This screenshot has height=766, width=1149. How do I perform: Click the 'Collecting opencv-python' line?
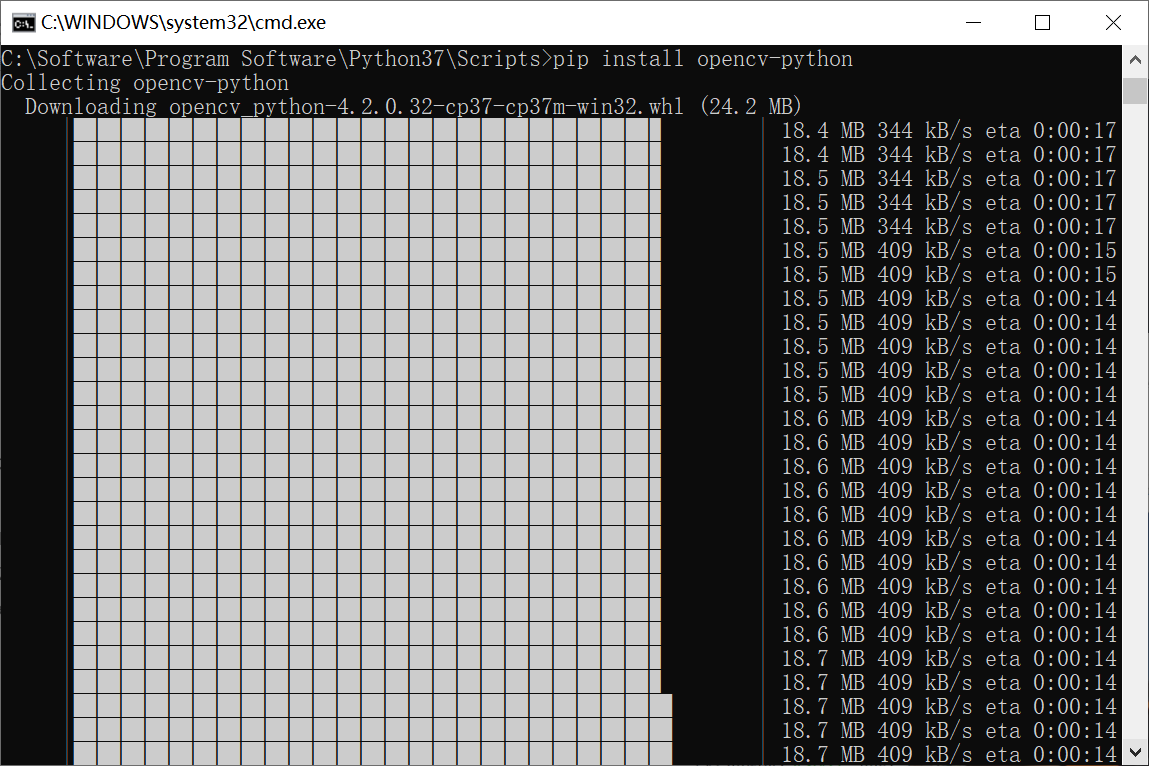pyautogui.click(x=145, y=83)
